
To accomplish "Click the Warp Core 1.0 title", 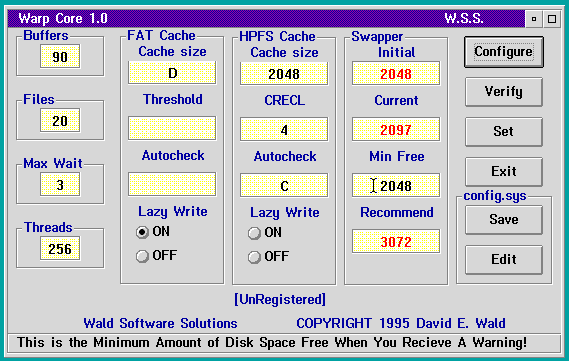I will pos(63,18).
